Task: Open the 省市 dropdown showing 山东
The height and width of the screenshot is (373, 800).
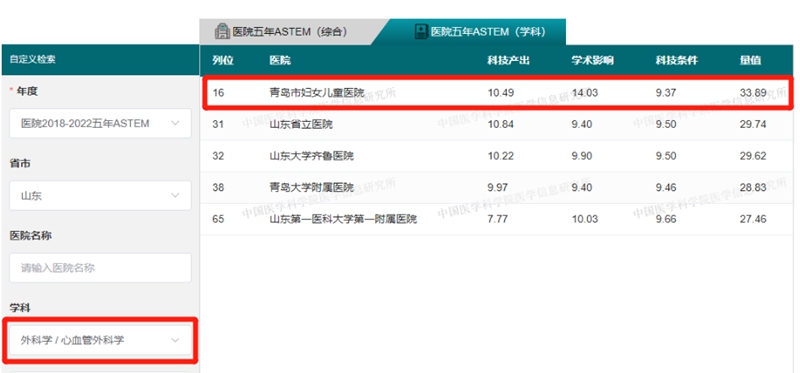Action: click(x=101, y=195)
